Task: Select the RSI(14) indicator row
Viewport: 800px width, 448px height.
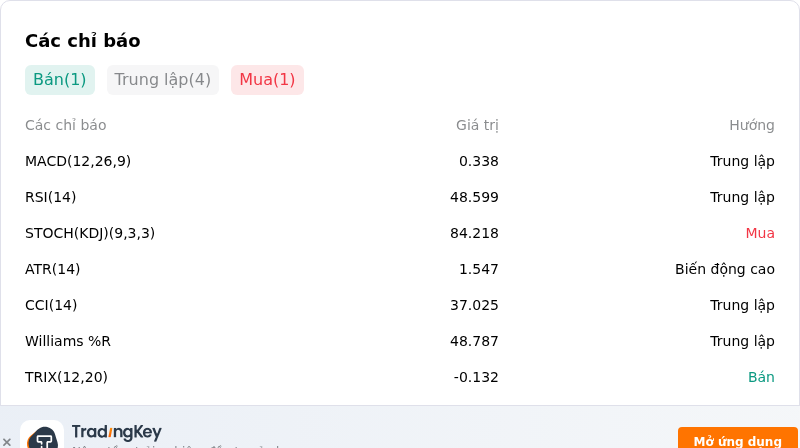Action: pyautogui.click(x=399, y=197)
